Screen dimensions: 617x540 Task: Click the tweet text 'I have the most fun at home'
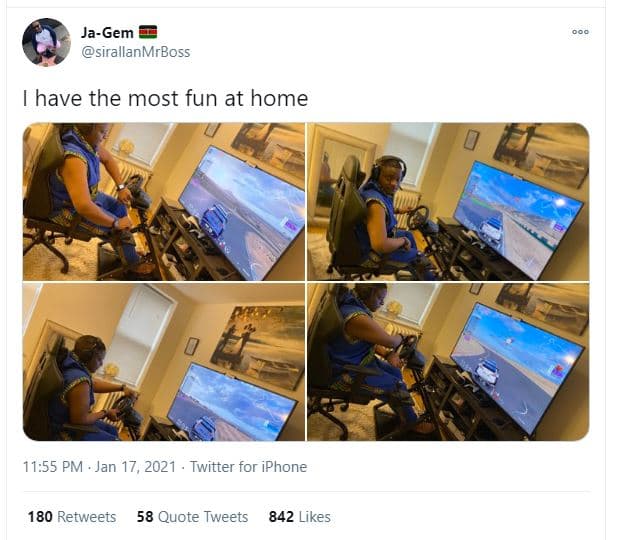point(165,98)
